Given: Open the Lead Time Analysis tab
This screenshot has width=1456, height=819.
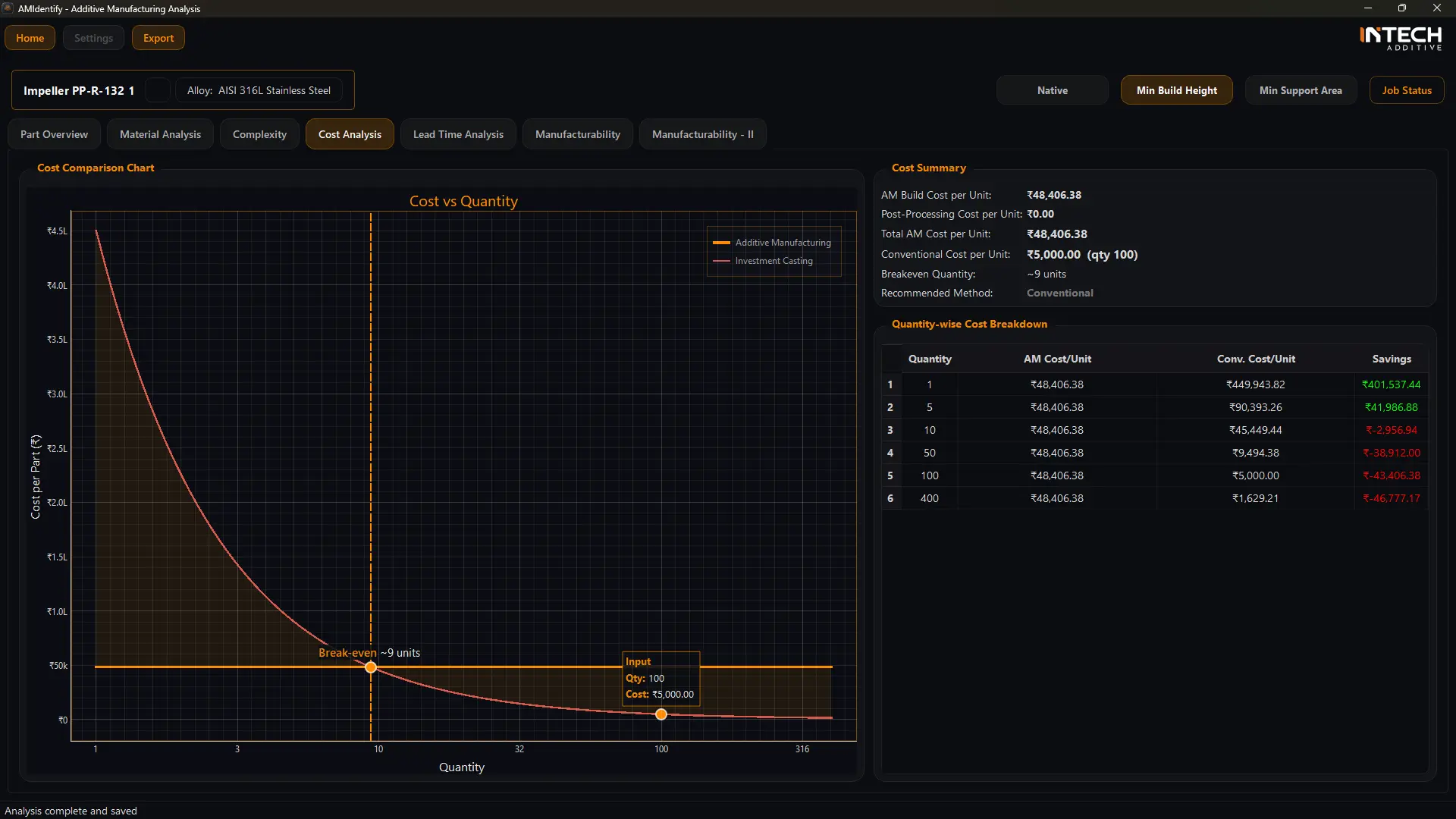Looking at the screenshot, I should [x=458, y=134].
